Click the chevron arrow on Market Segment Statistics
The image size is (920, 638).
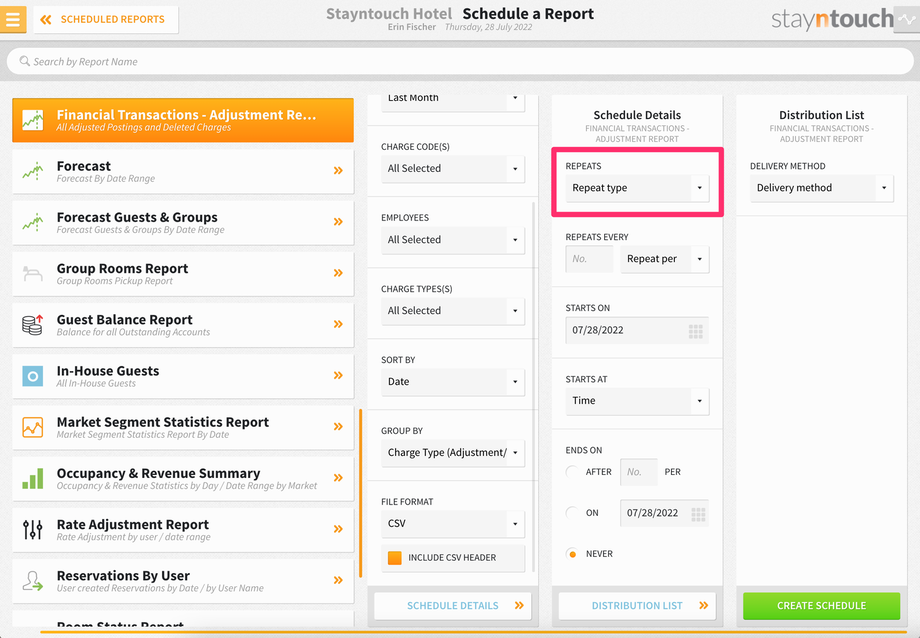pos(338,427)
